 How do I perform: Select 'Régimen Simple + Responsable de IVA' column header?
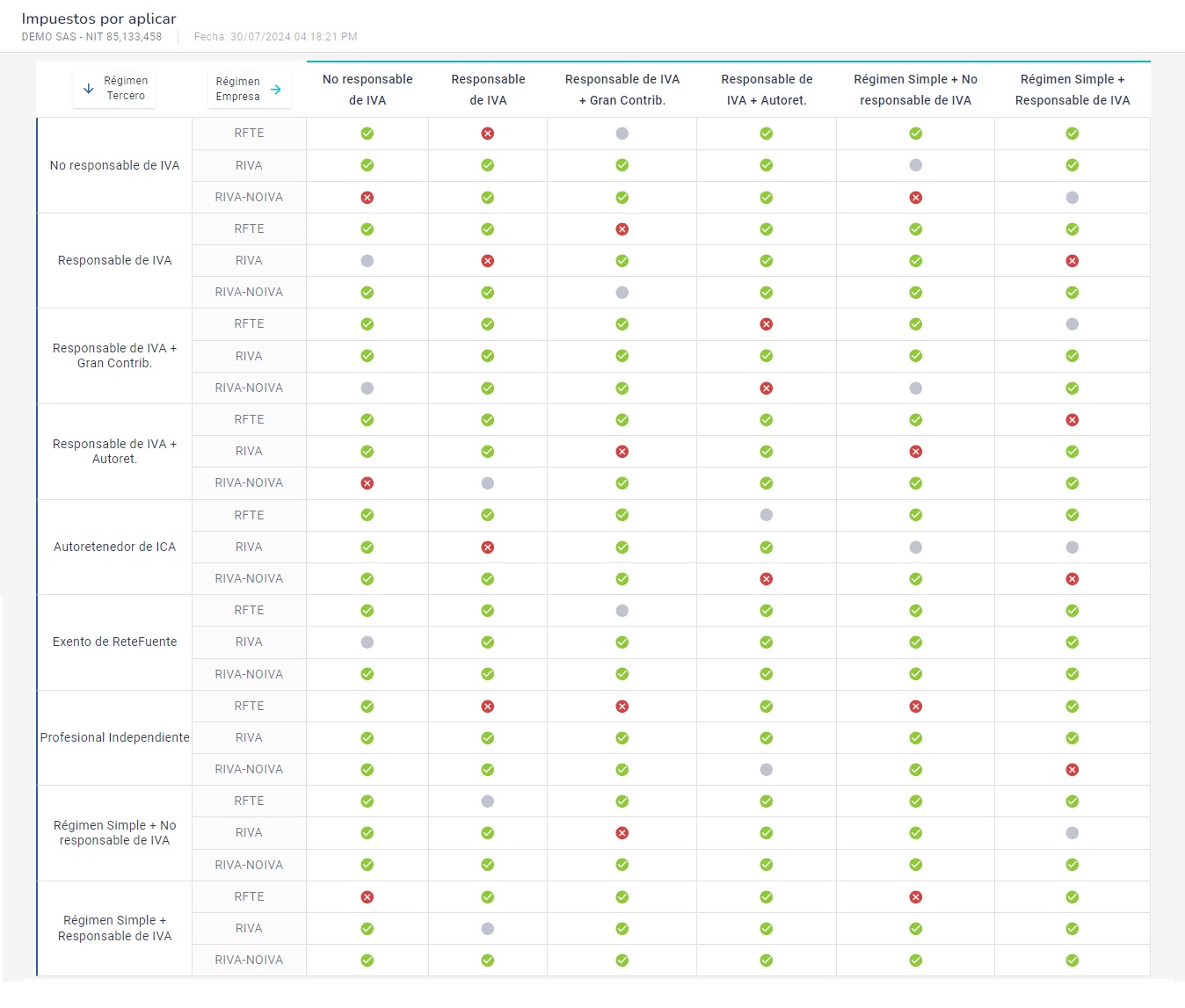point(1072,90)
